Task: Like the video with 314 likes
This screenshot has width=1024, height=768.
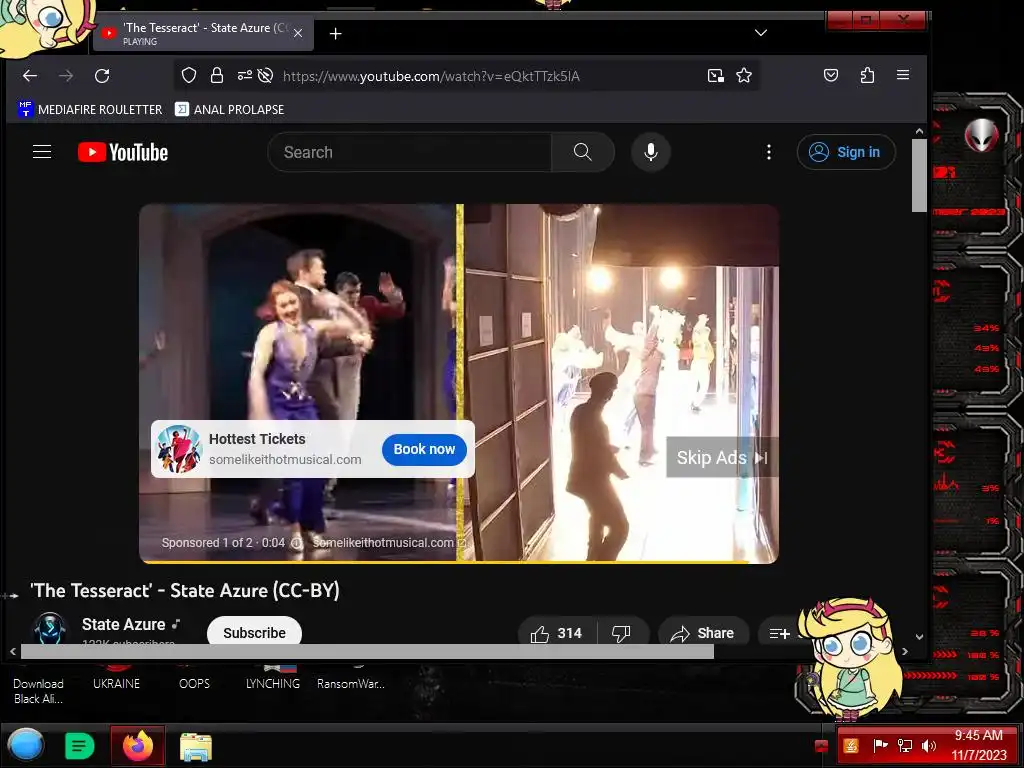Action: (x=557, y=633)
